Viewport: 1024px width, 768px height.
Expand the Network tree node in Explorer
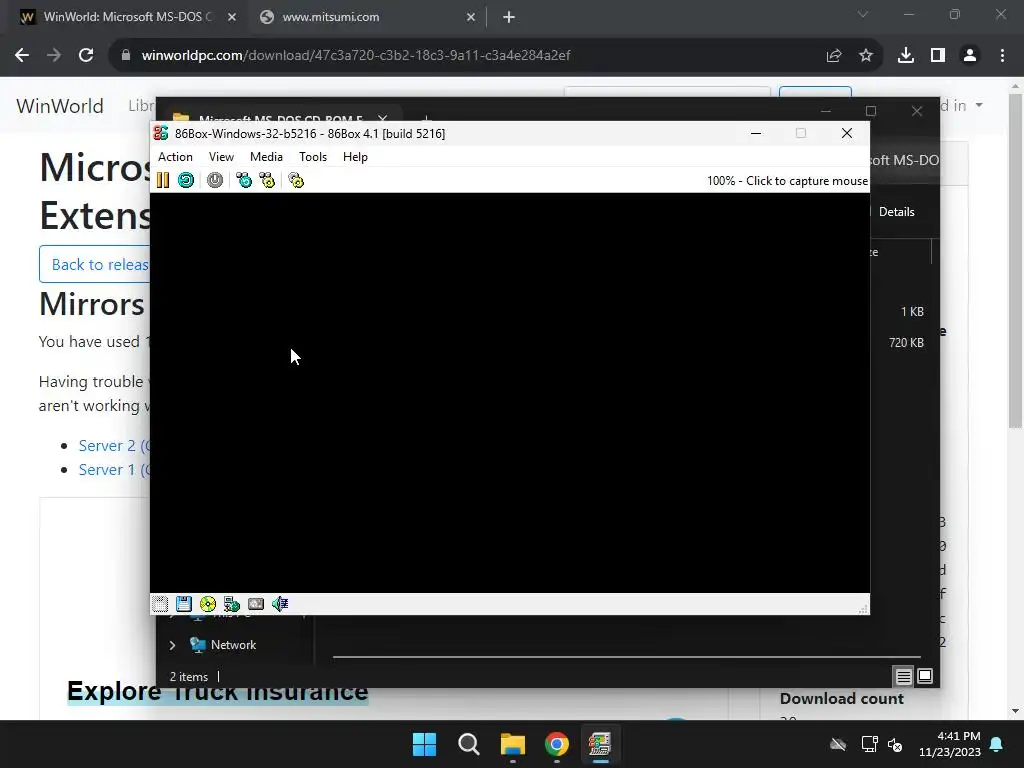pyautogui.click(x=172, y=645)
